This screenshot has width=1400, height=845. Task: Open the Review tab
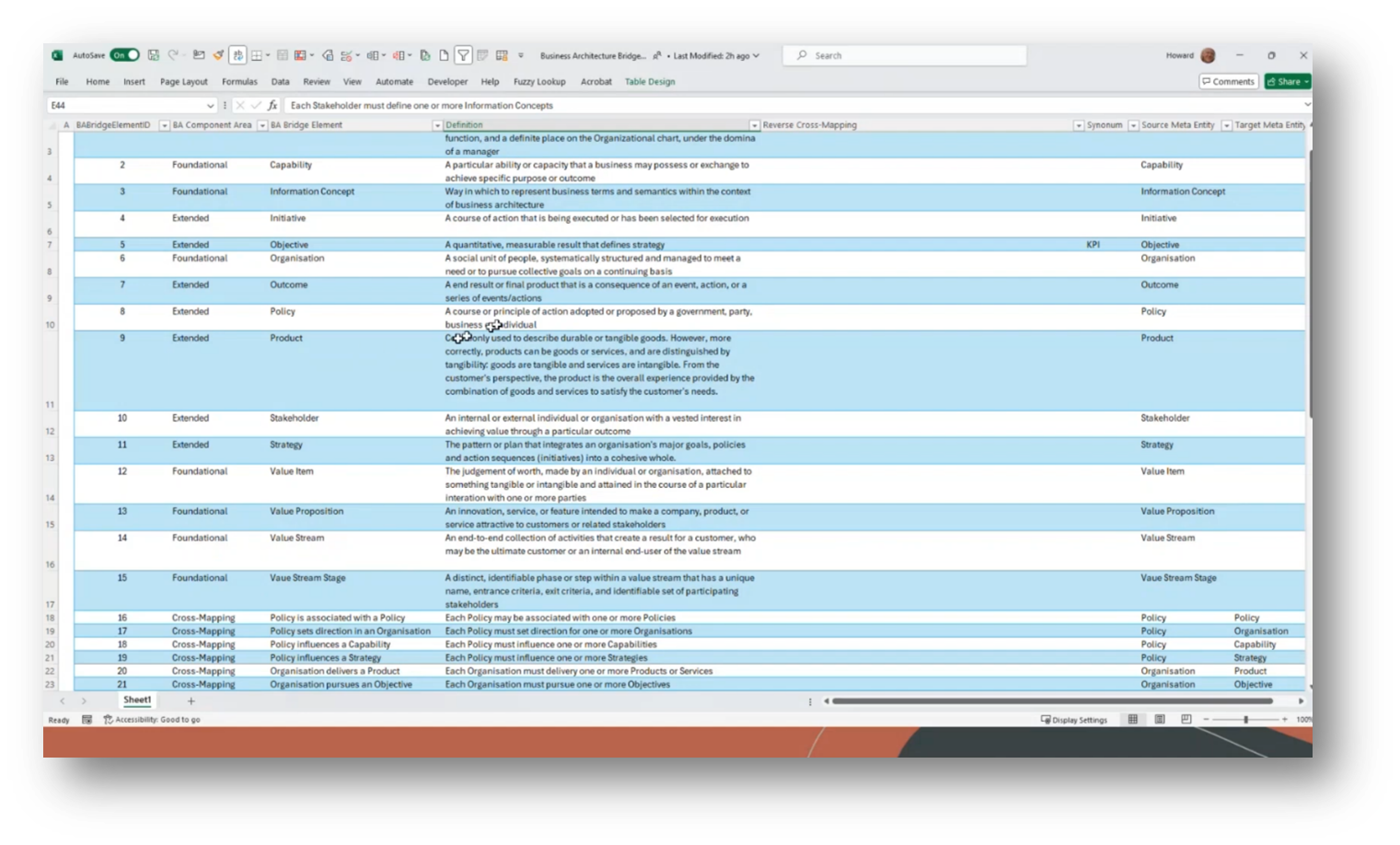316,81
